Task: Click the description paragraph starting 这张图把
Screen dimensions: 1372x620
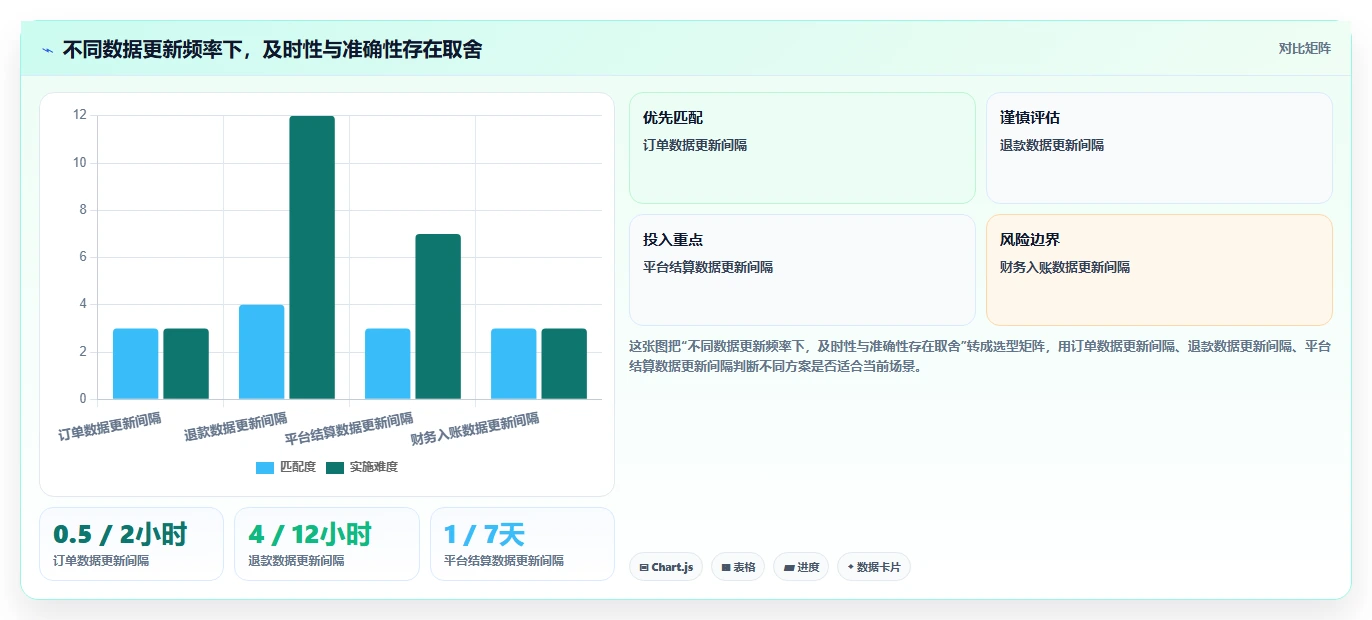Action: (980, 356)
